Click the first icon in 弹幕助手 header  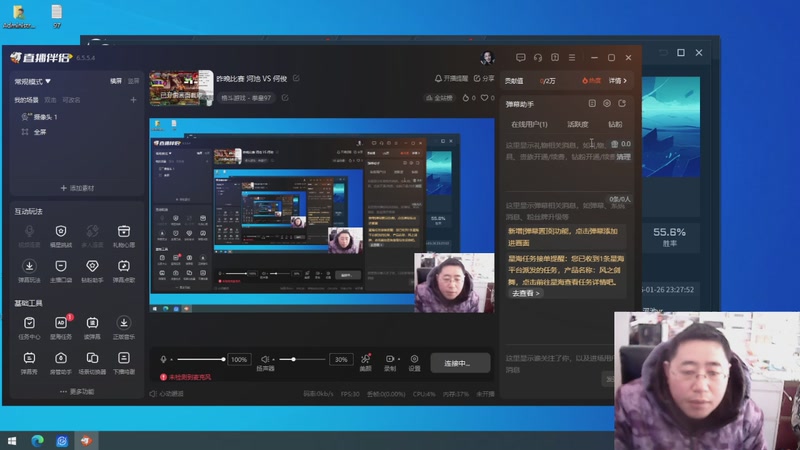(x=592, y=104)
